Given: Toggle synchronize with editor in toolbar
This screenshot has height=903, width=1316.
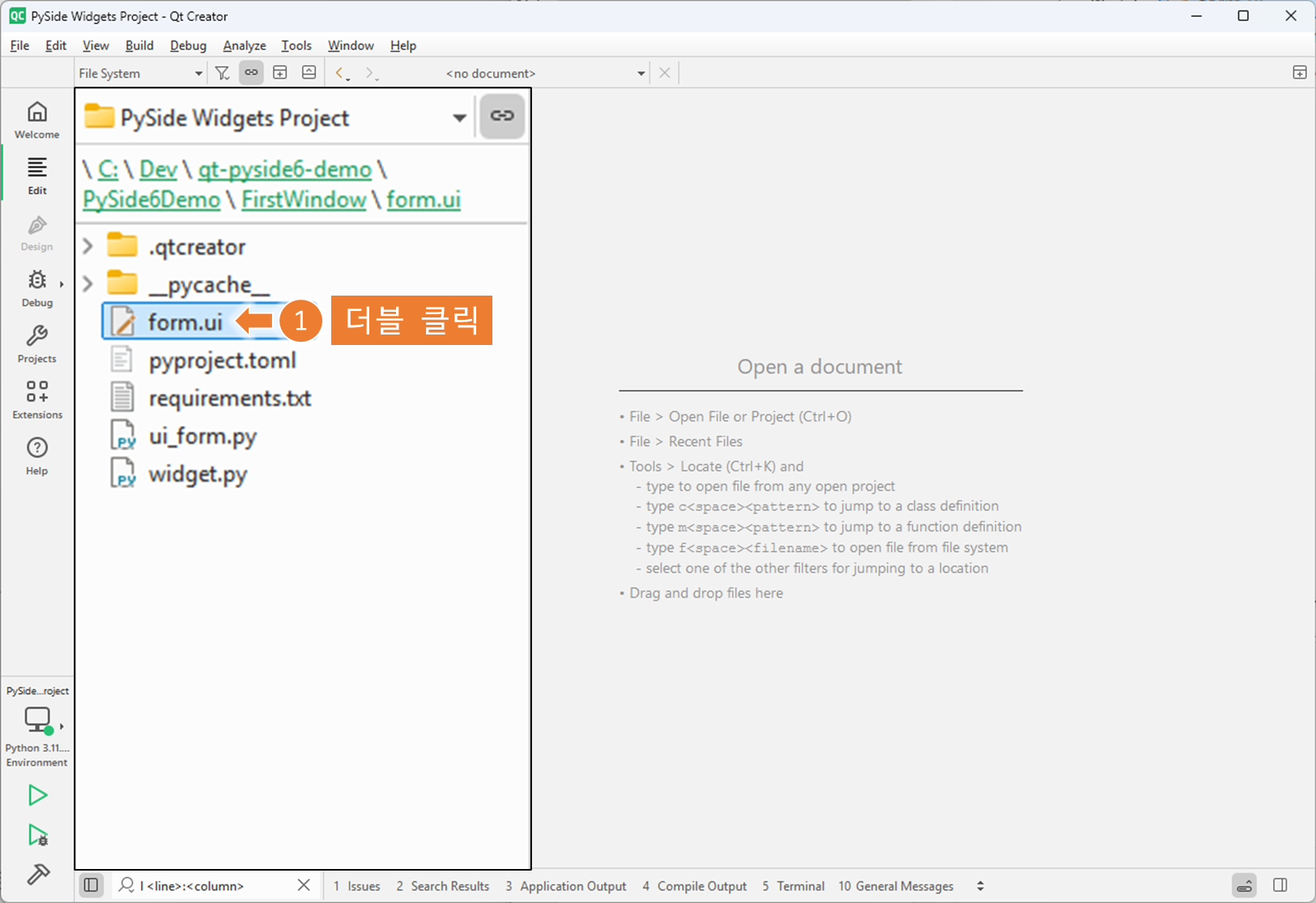Looking at the screenshot, I should coord(252,73).
